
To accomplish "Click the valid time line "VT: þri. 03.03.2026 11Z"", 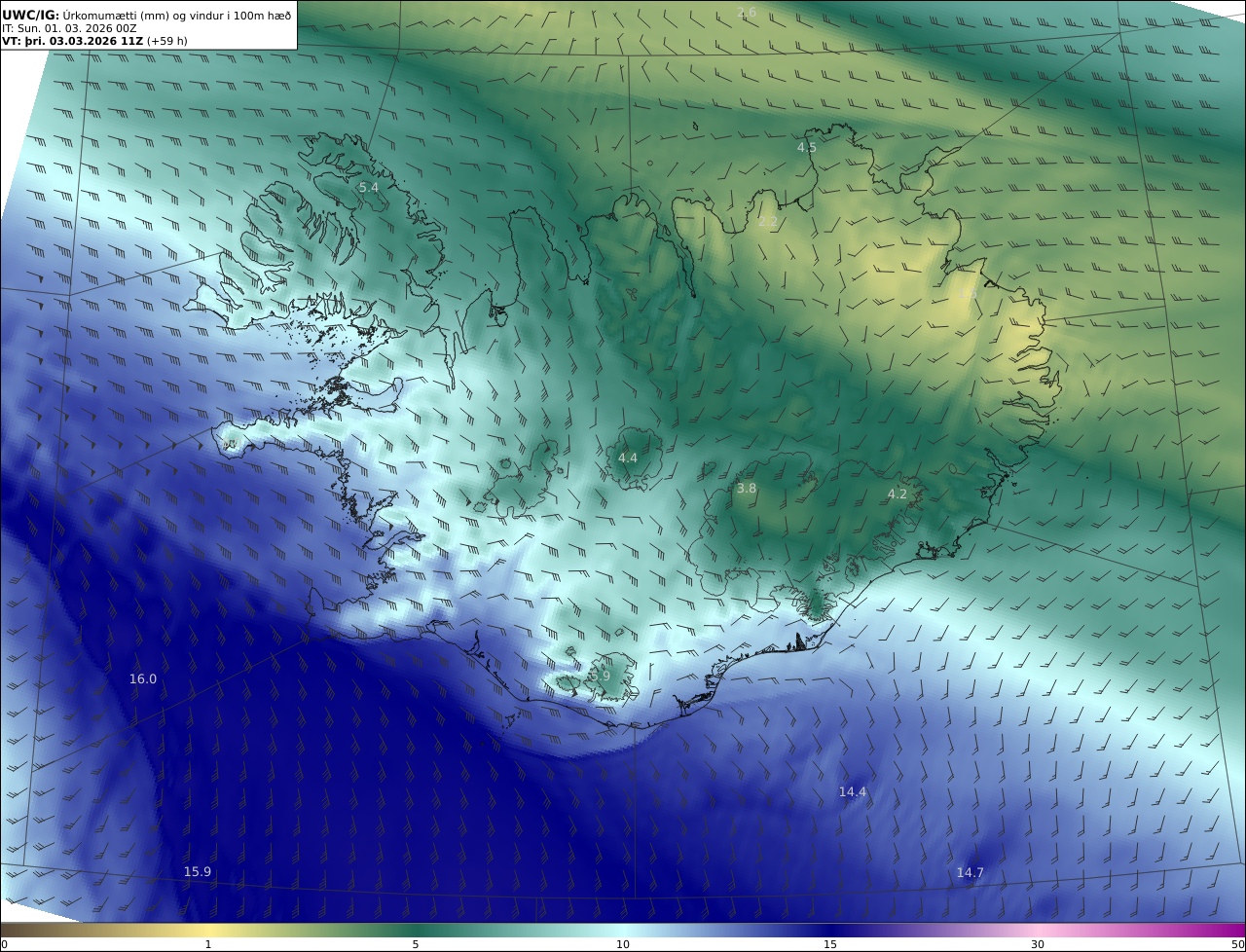I will click(73, 41).
